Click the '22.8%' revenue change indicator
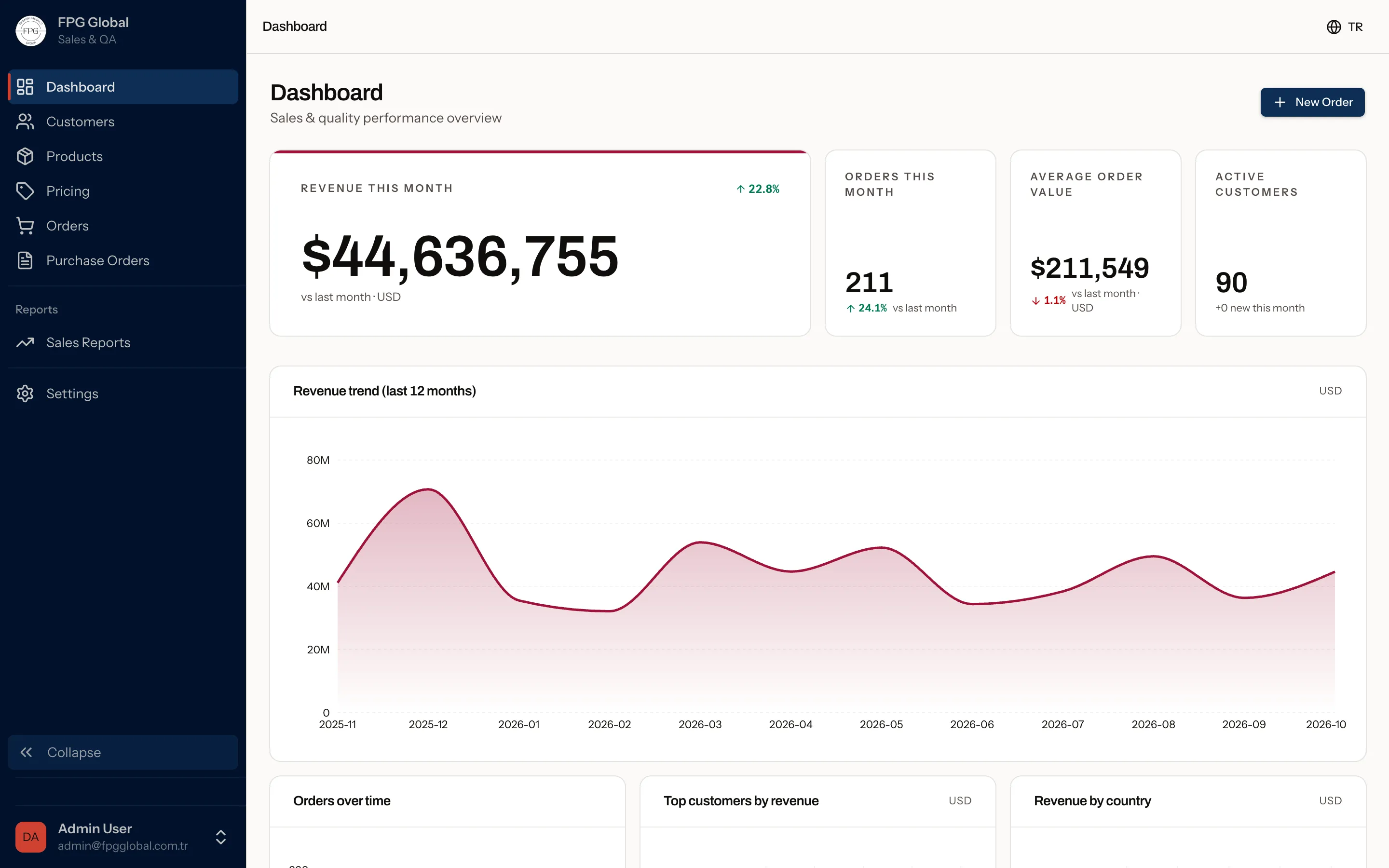This screenshot has width=1389, height=868. [x=758, y=189]
